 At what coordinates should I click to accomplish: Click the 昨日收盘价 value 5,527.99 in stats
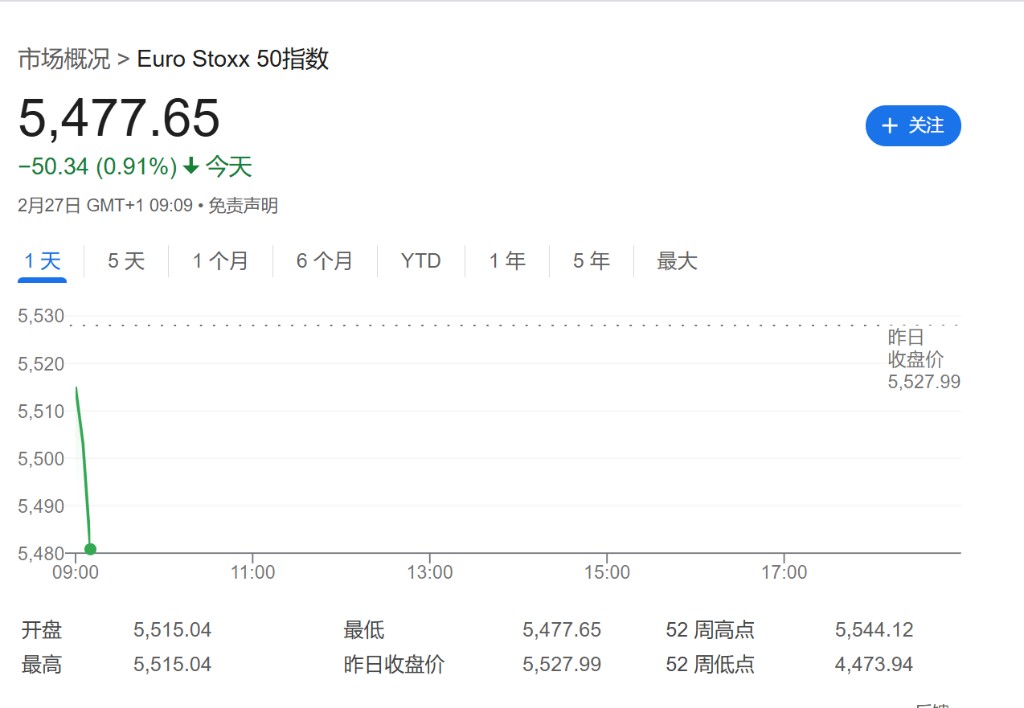(562, 665)
